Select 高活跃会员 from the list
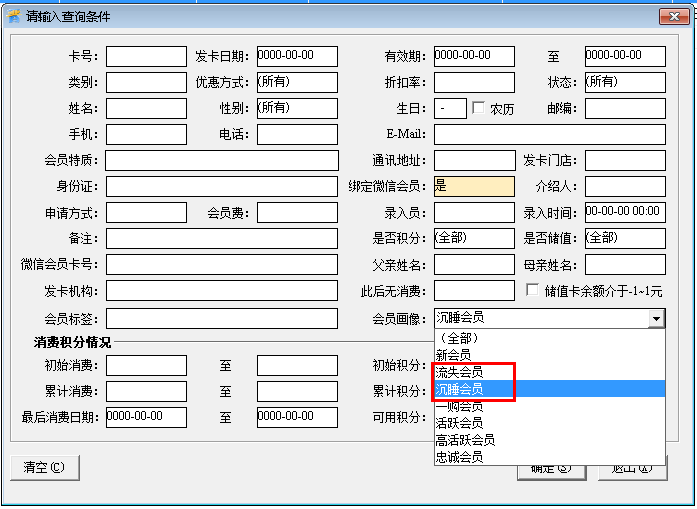 [x=465, y=440]
